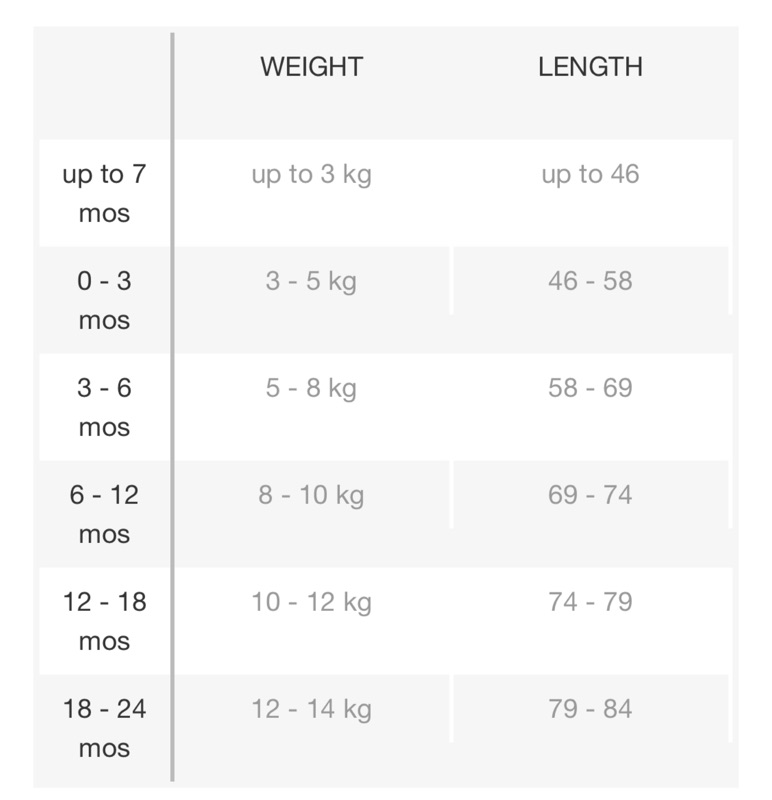Click the LENGTH column header
The image size is (772, 800).
(590, 67)
